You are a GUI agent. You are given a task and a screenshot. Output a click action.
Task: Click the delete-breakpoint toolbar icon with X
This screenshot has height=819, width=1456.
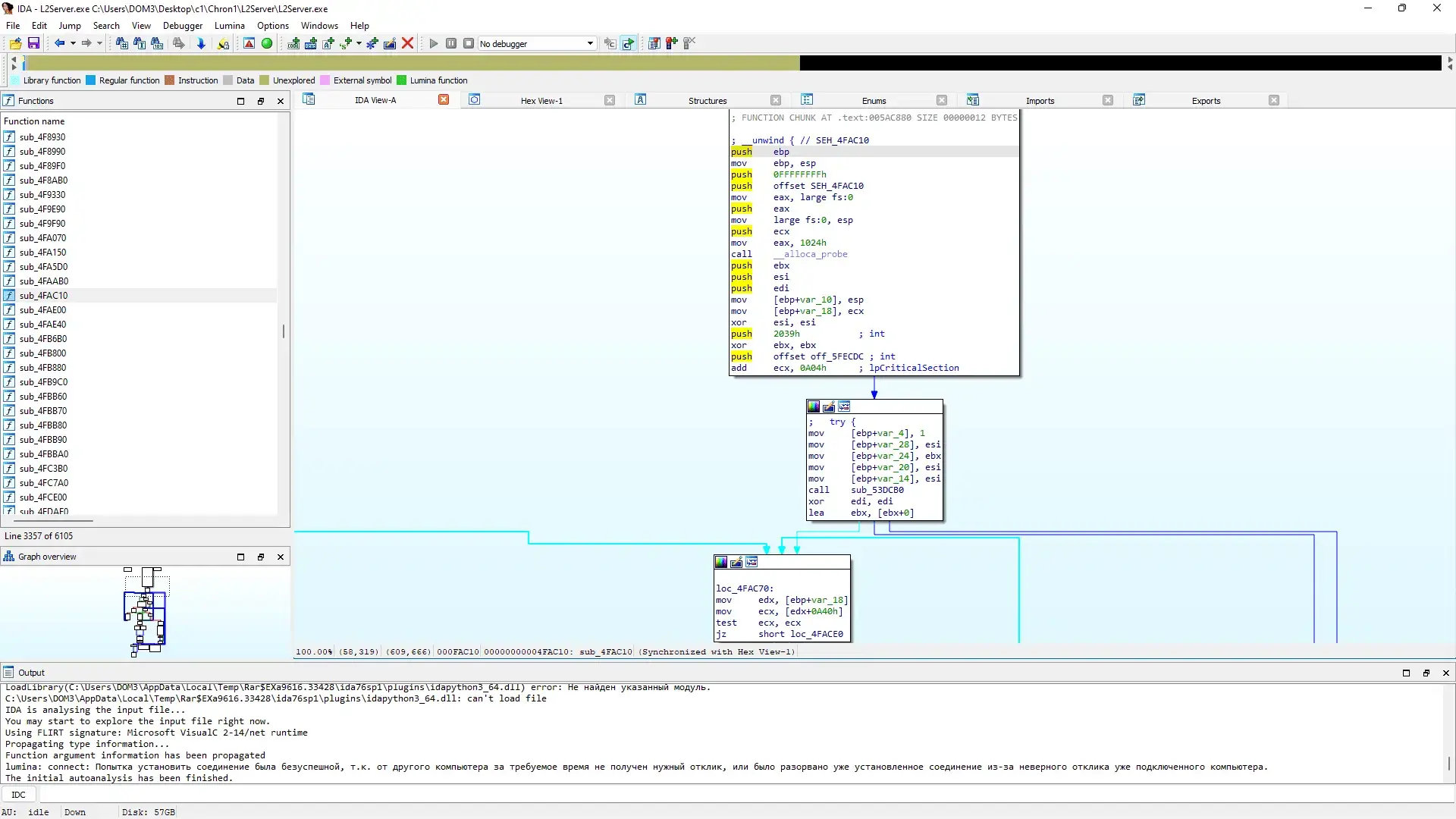pyautogui.click(x=689, y=43)
